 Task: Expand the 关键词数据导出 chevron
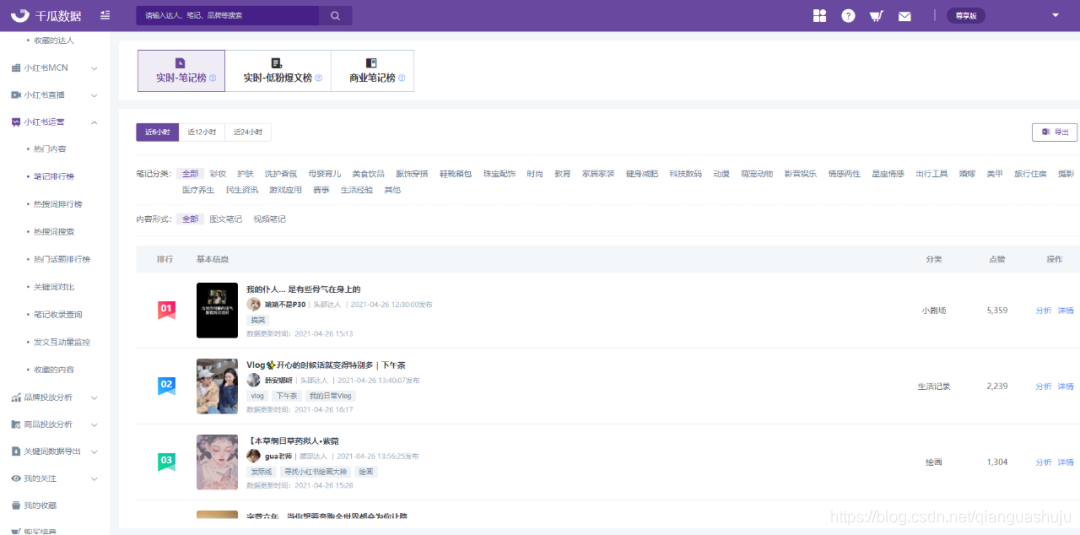[x=94, y=451]
